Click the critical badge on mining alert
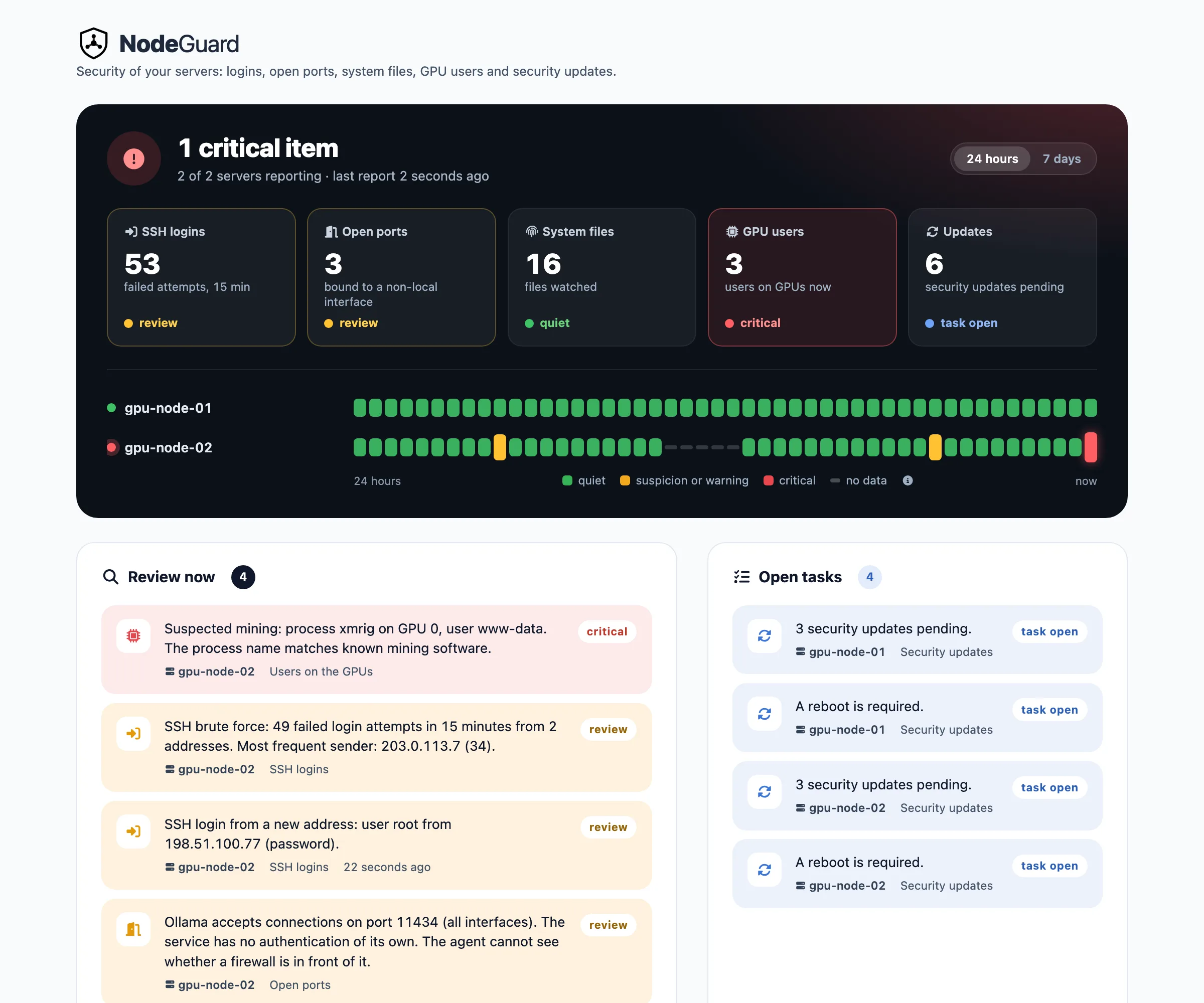This screenshot has height=1003, width=1204. pos(607,631)
